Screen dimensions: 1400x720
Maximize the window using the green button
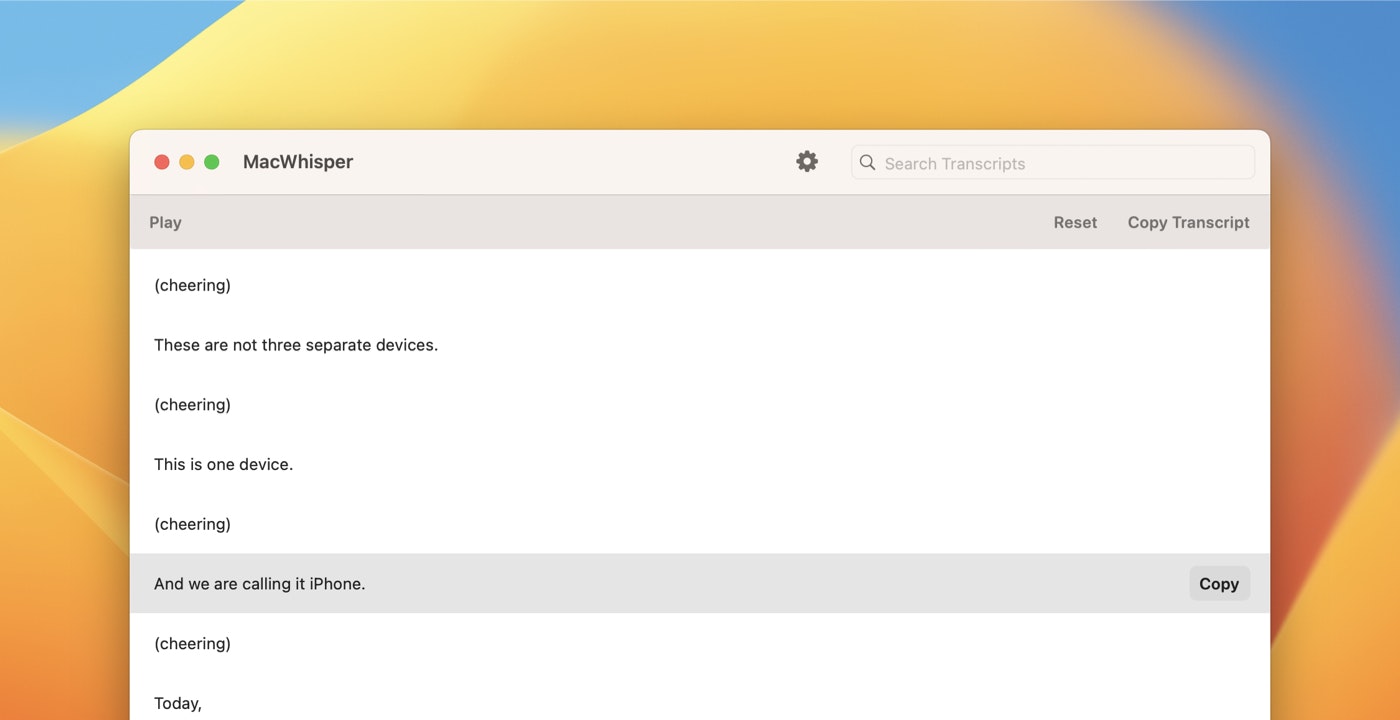[x=212, y=162]
